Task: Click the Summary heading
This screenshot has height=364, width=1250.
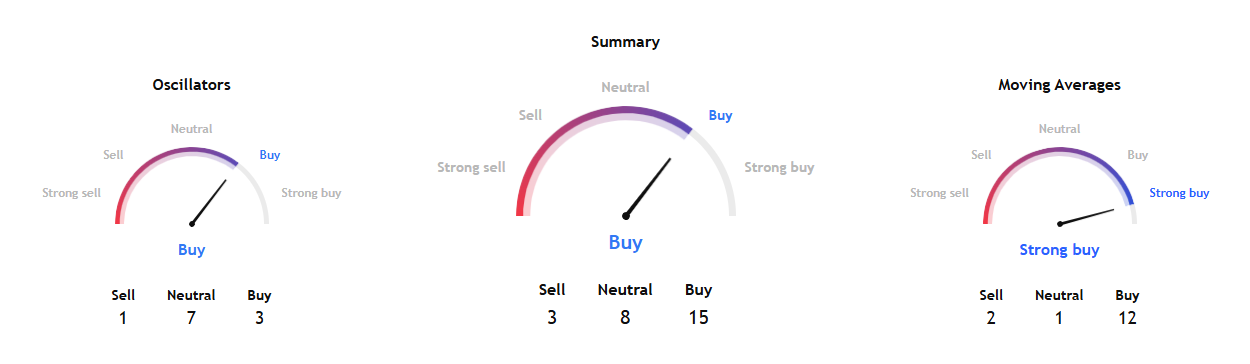Action: click(625, 42)
